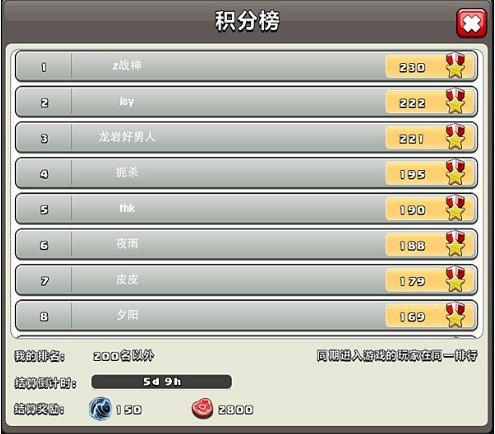The height and width of the screenshot is (434, 495).
Task: Click the medal icon next to score 195
Action: (455, 173)
